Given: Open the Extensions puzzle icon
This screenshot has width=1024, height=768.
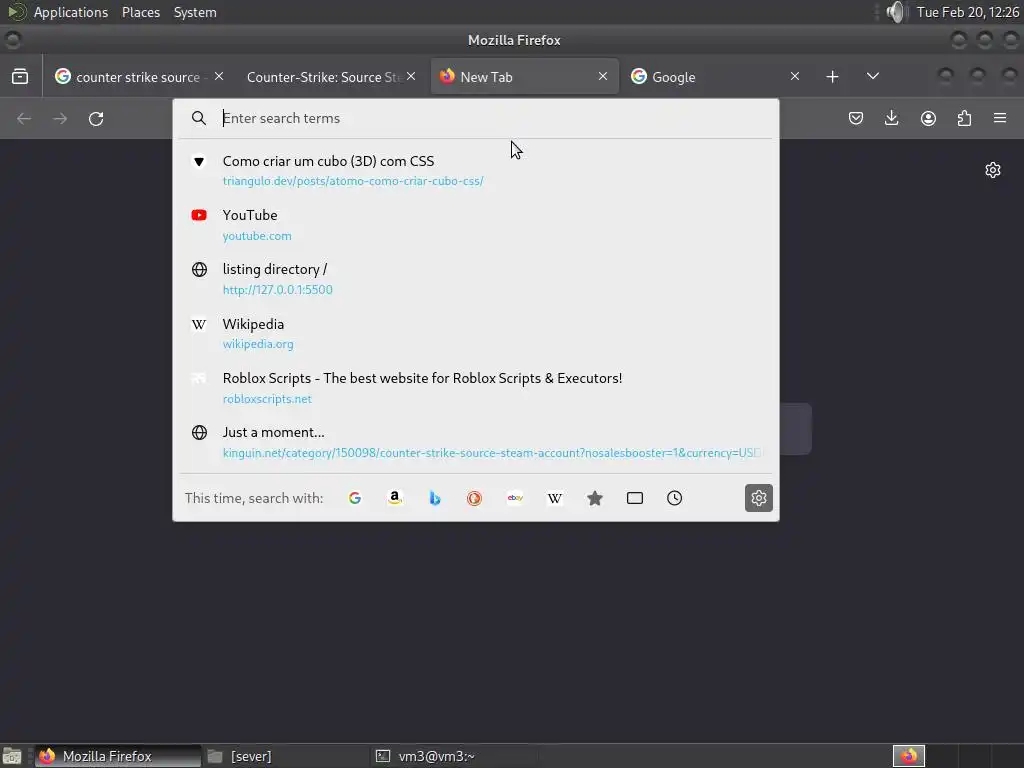Looking at the screenshot, I should pyautogui.click(x=964, y=118).
